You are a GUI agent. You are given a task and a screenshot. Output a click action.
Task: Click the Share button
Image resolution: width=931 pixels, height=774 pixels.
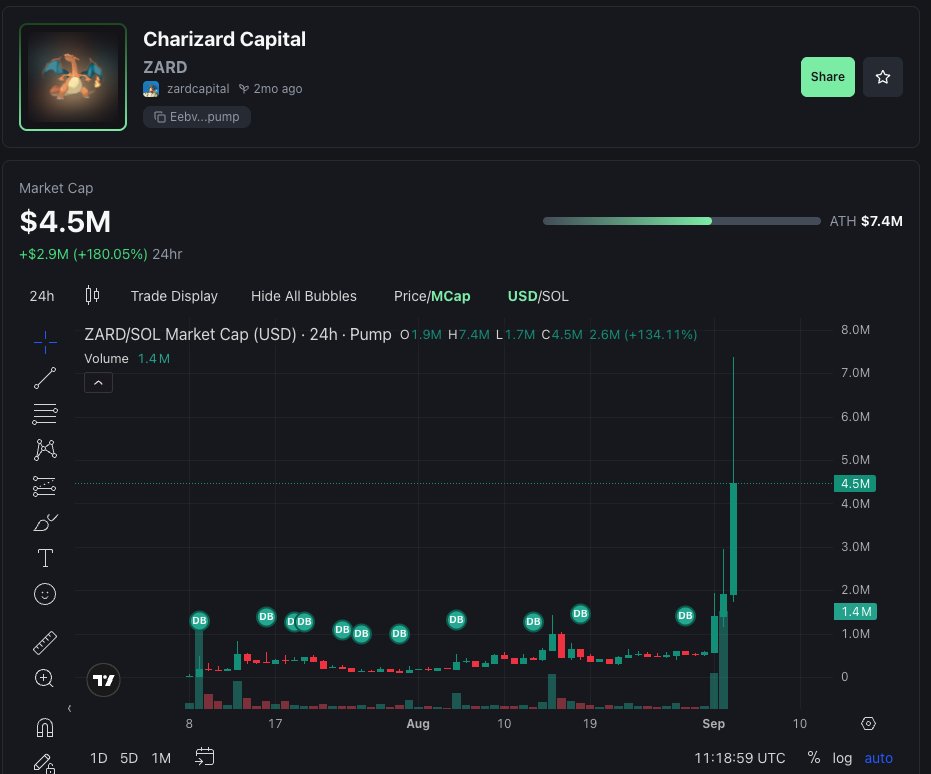click(x=828, y=77)
